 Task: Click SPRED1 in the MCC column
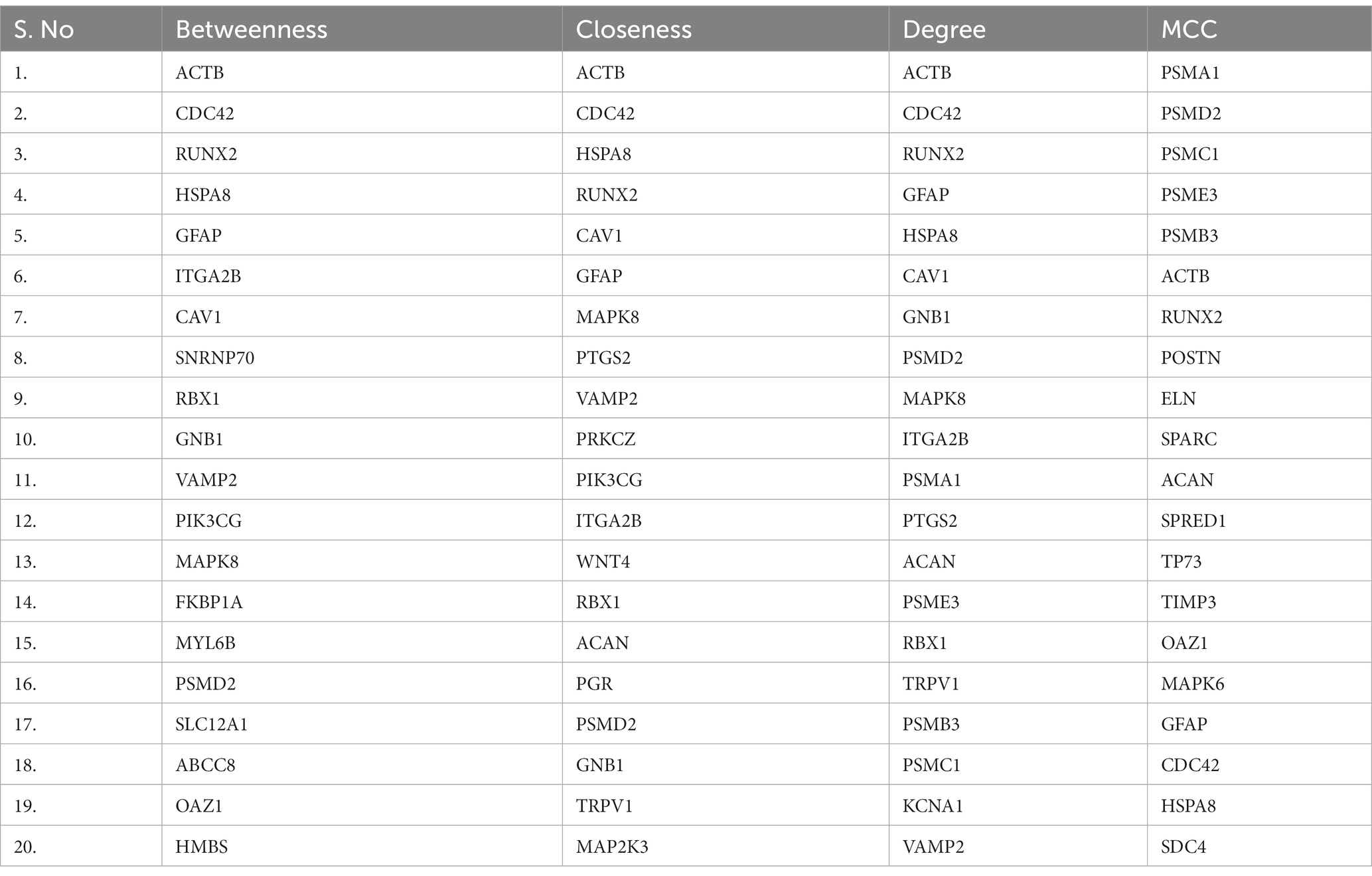(x=1193, y=521)
